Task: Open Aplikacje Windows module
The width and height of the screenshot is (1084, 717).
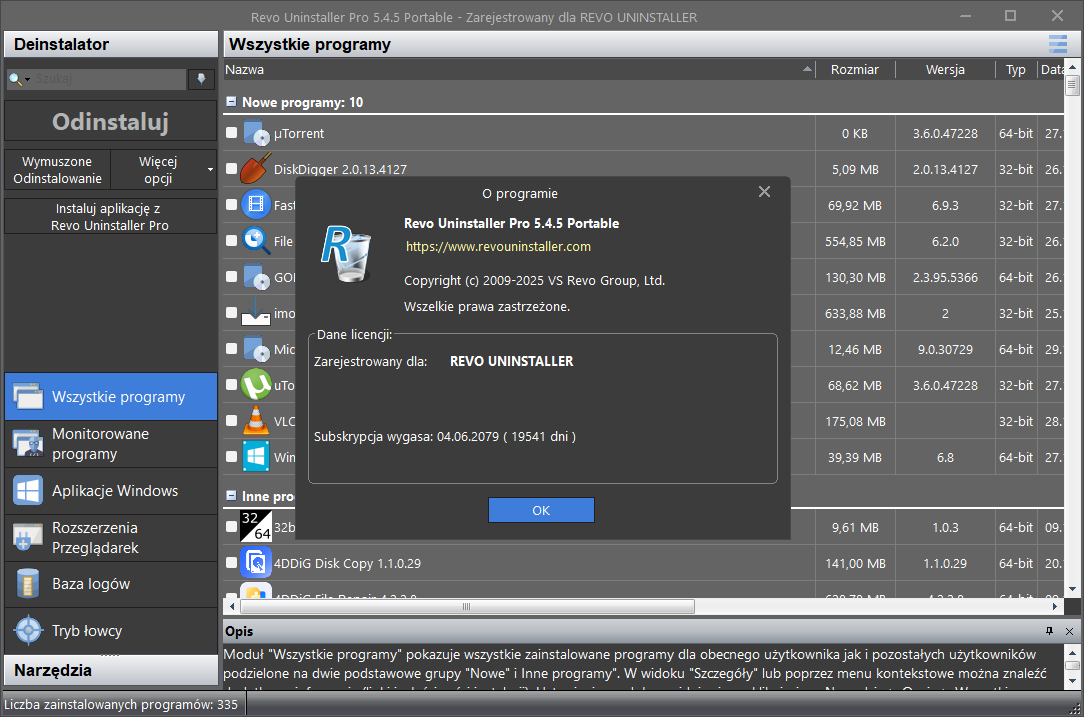Action: click(x=111, y=491)
